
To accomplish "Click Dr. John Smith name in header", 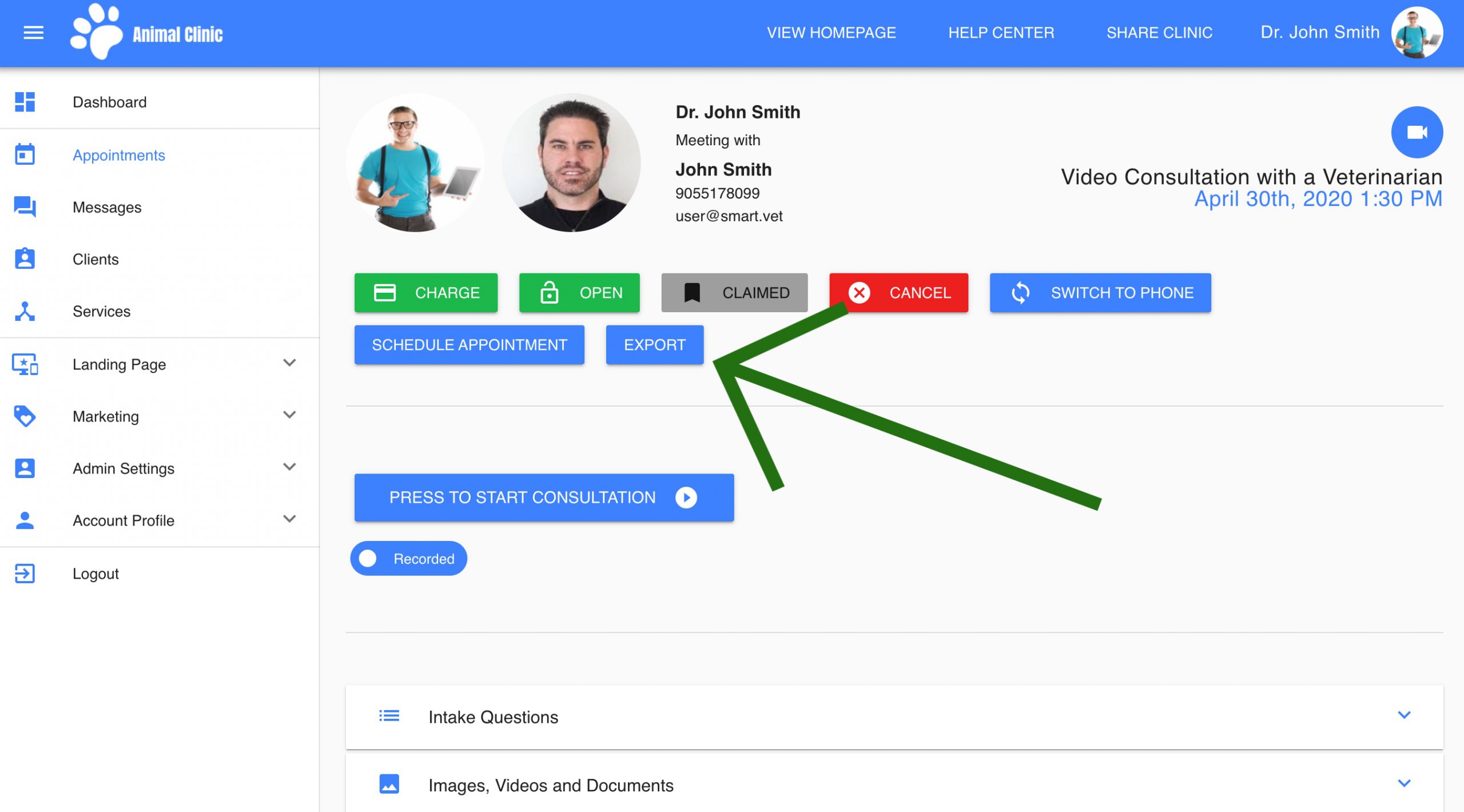I will click(x=1320, y=32).
